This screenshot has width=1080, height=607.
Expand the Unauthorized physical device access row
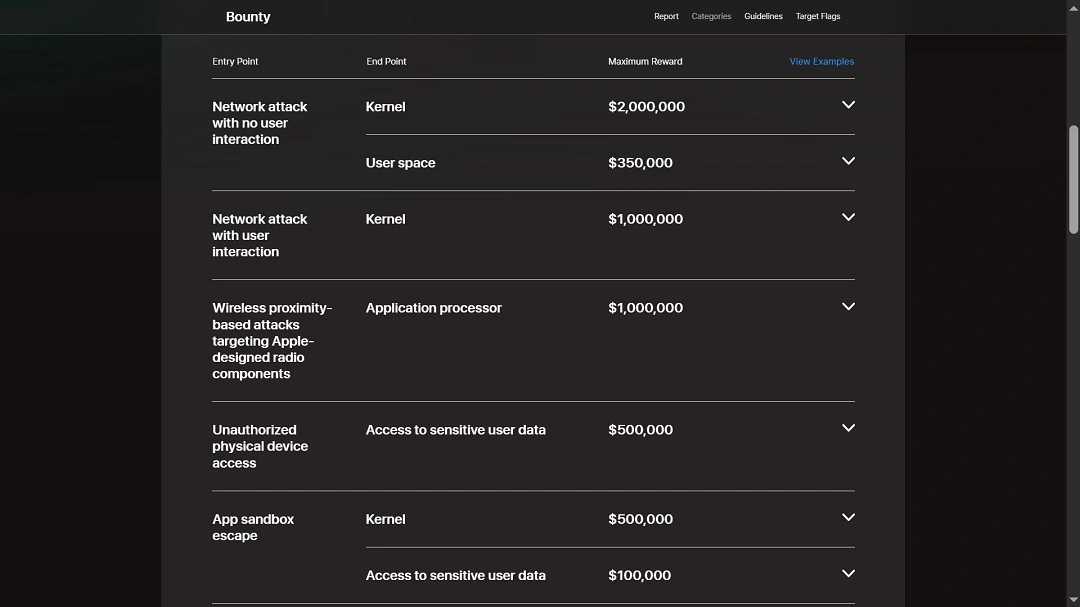848,427
